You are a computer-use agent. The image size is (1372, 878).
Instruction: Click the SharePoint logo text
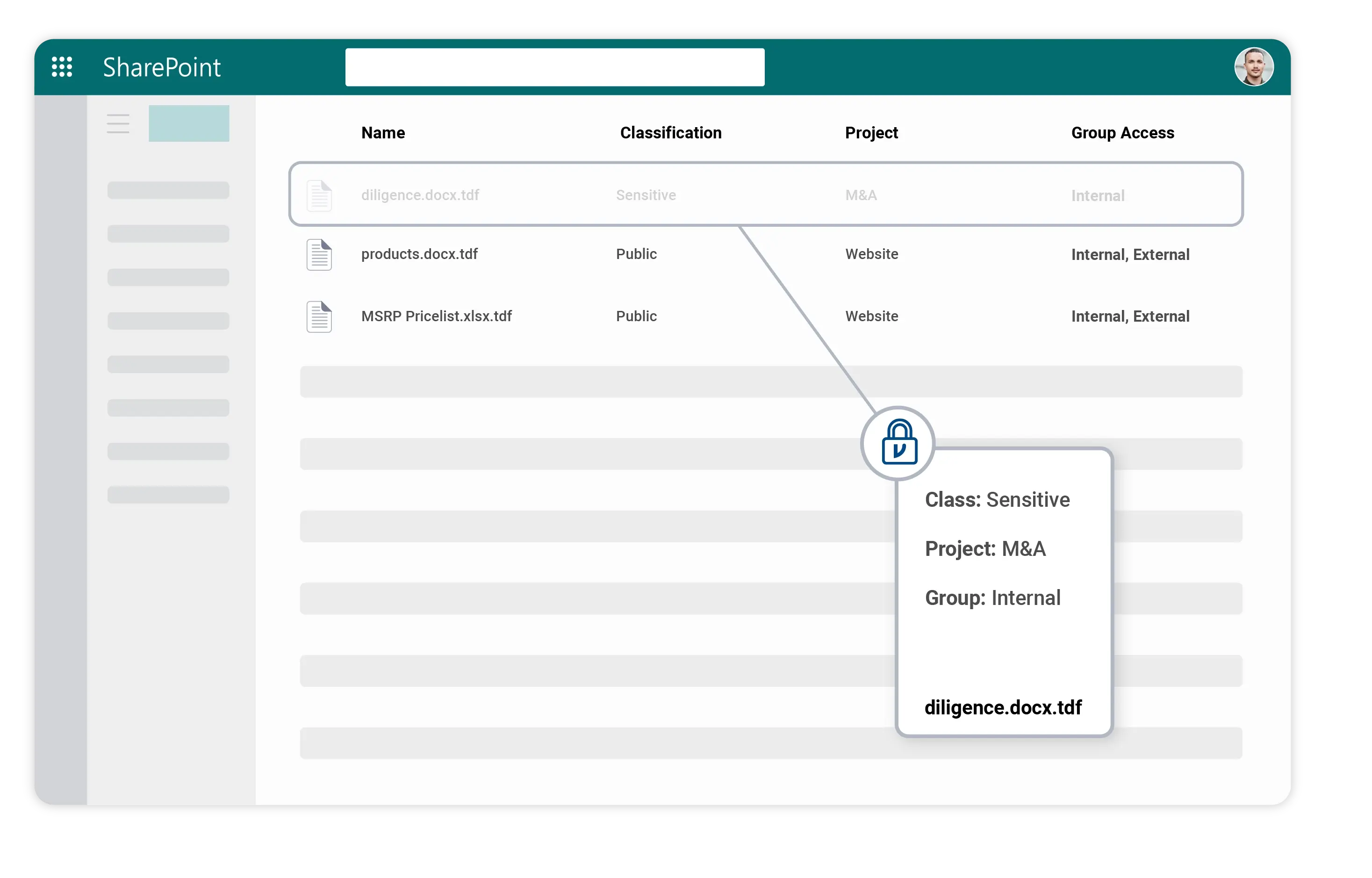coord(161,67)
